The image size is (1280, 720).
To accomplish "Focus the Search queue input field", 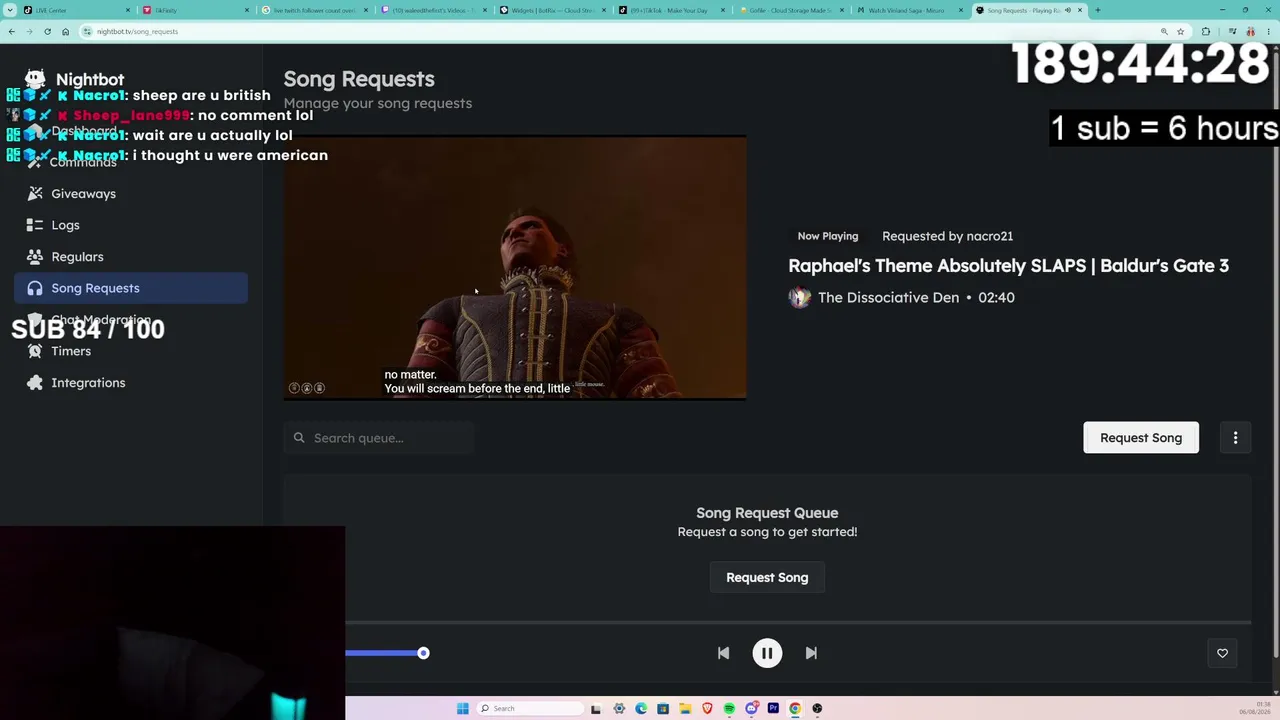I will (378, 438).
